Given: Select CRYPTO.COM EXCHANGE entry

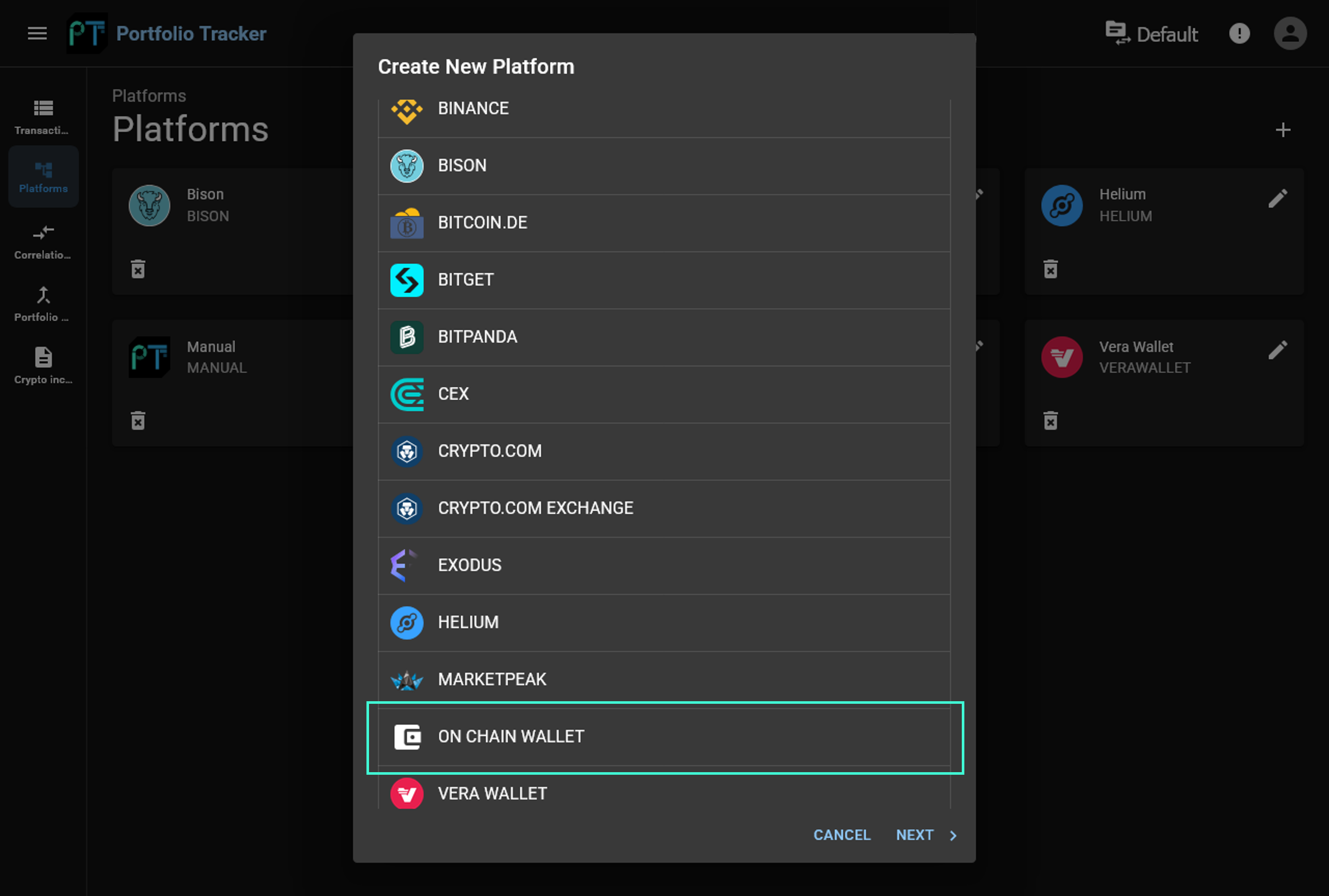Looking at the screenshot, I should [x=664, y=509].
